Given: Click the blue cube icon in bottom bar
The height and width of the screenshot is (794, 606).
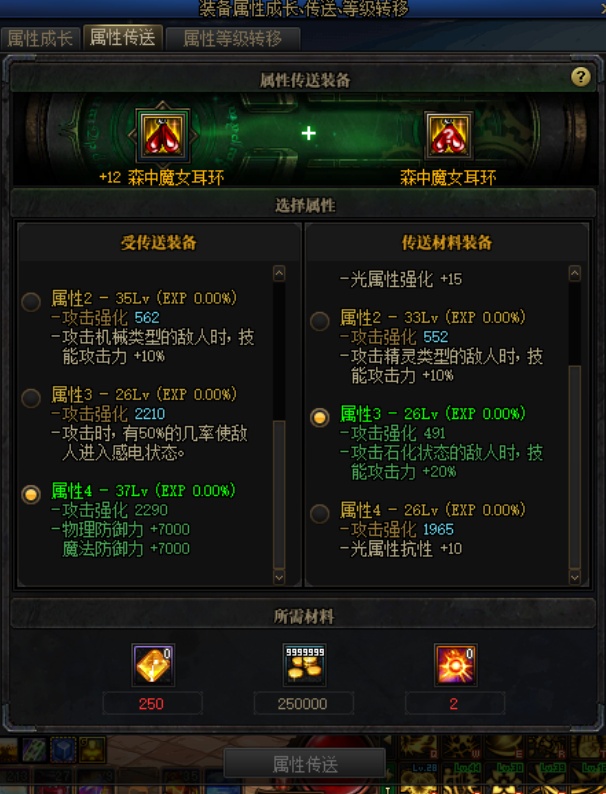Looking at the screenshot, I should point(63,750).
